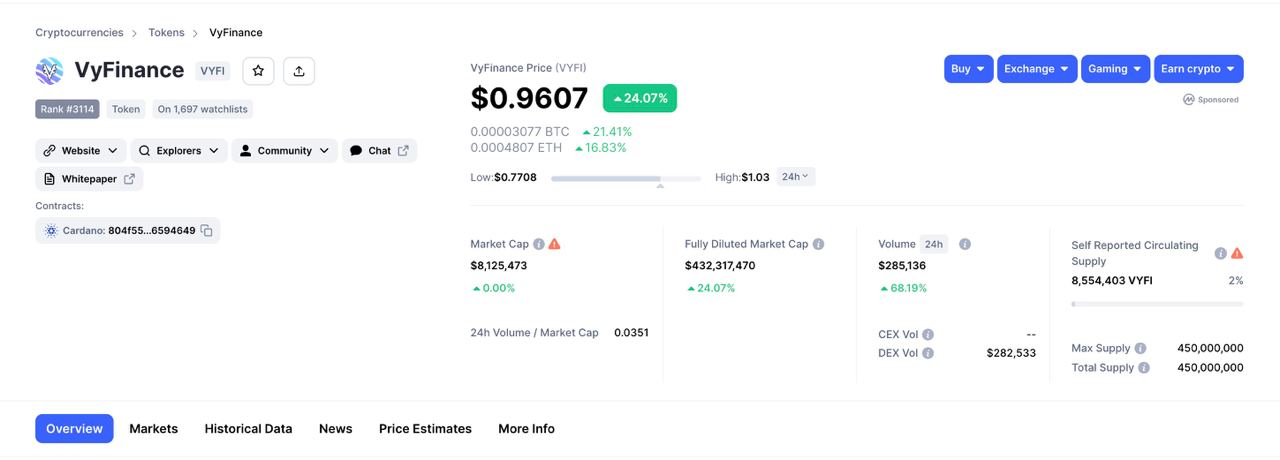Screen dimensions: 1280x460
Task: Change the 24h Low/High timeframe dropdown
Action: (795, 177)
